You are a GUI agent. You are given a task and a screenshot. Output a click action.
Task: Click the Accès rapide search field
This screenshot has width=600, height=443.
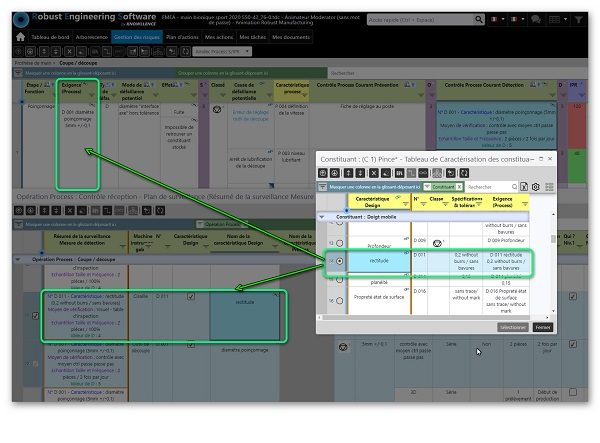[x=420, y=20]
